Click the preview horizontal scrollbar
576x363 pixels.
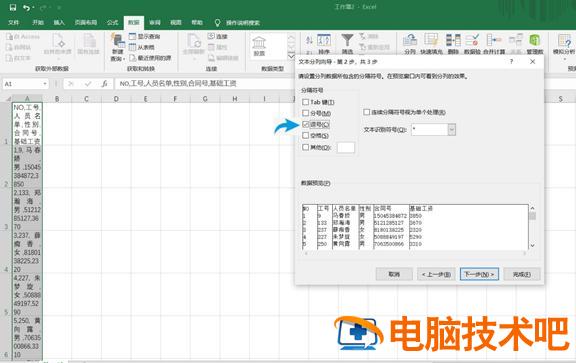(x=415, y=253)
